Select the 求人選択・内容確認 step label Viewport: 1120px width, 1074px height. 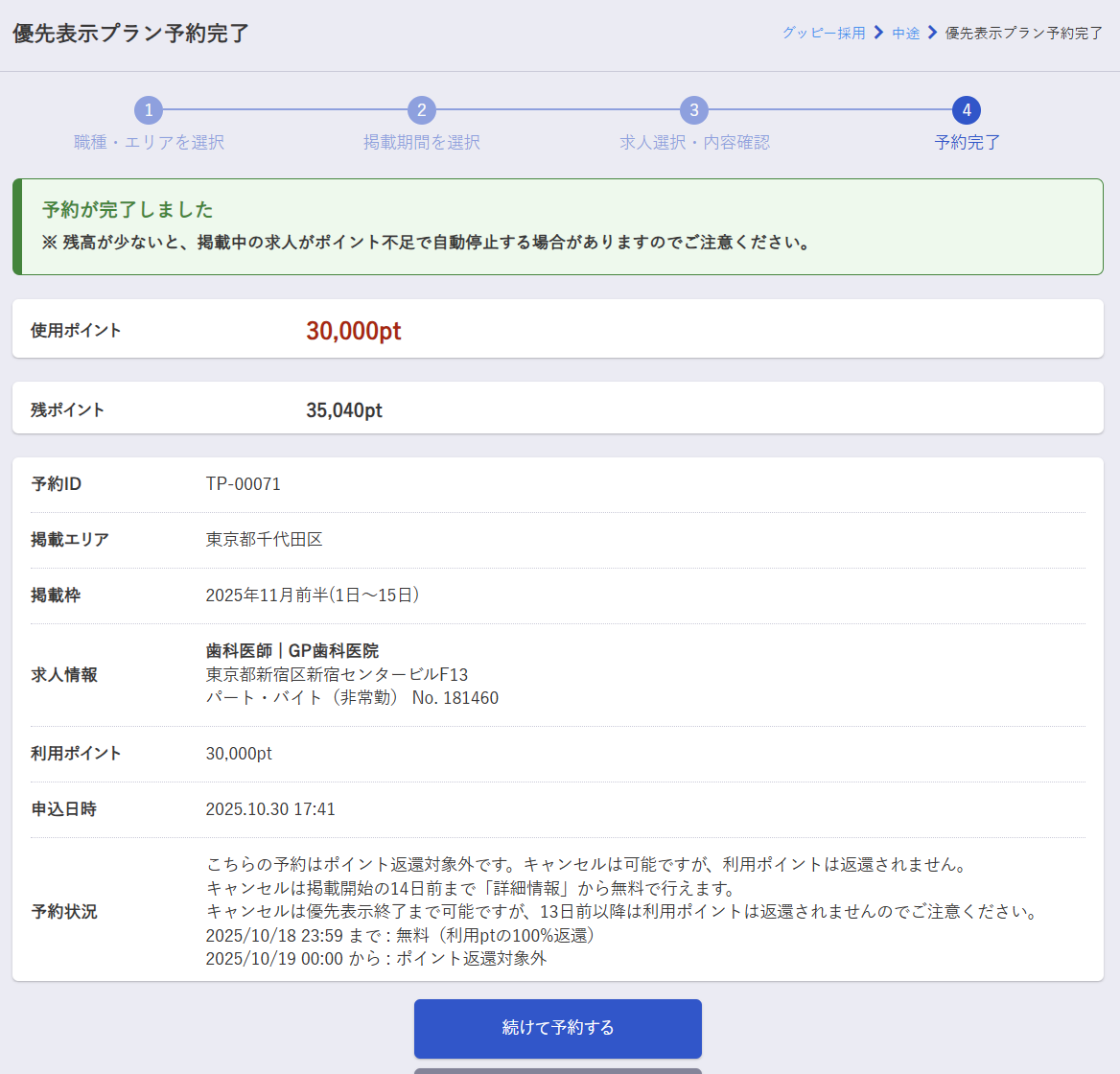coord(694,142)
